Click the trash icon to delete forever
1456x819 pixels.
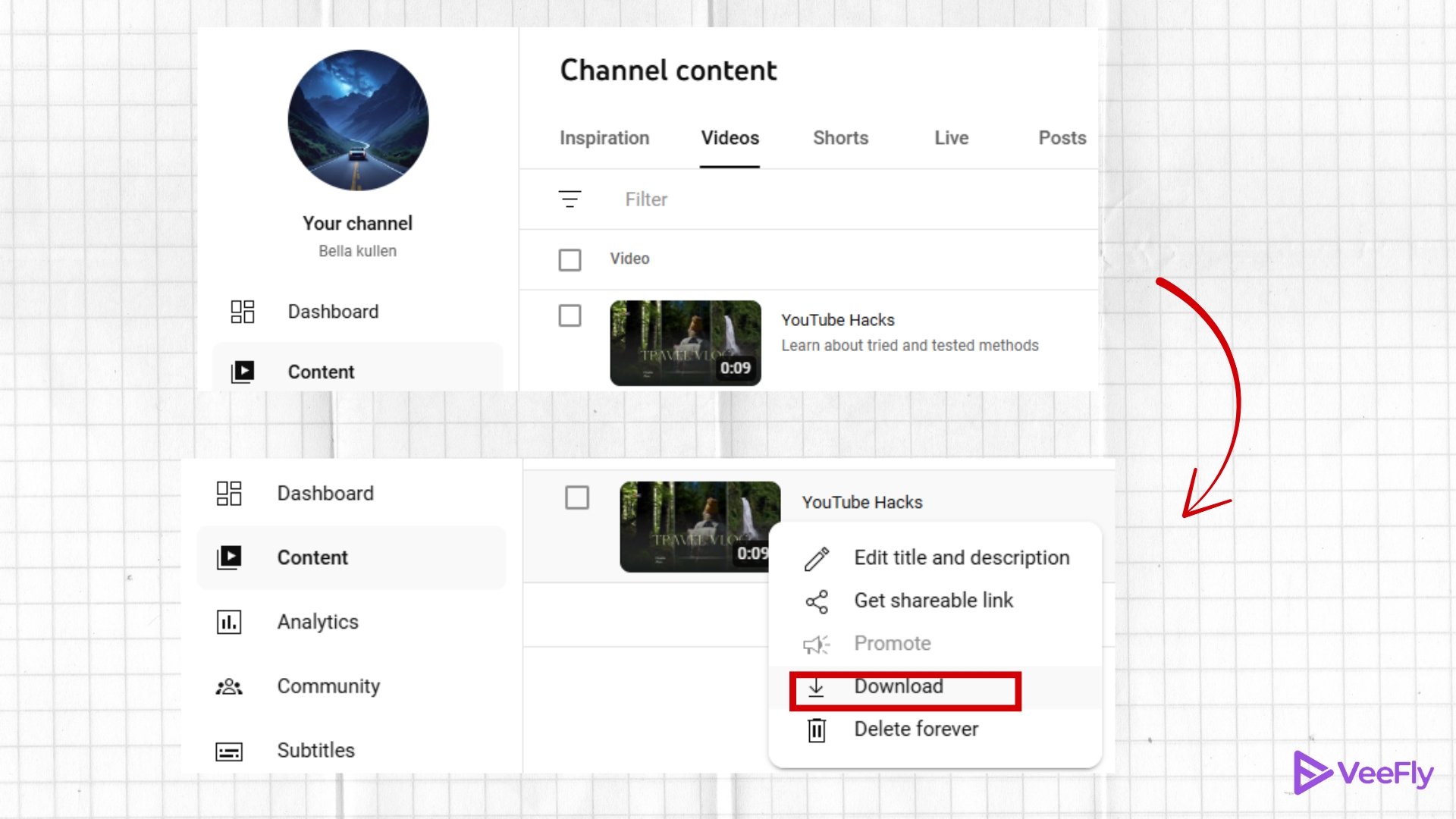817,730
